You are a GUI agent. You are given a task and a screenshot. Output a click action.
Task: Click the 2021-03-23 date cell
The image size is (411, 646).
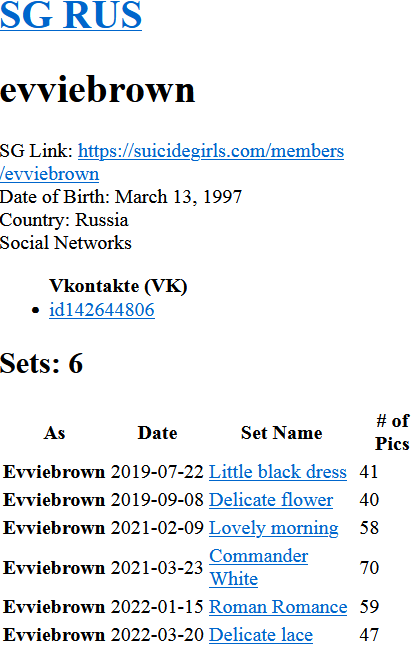coord(157,568)
